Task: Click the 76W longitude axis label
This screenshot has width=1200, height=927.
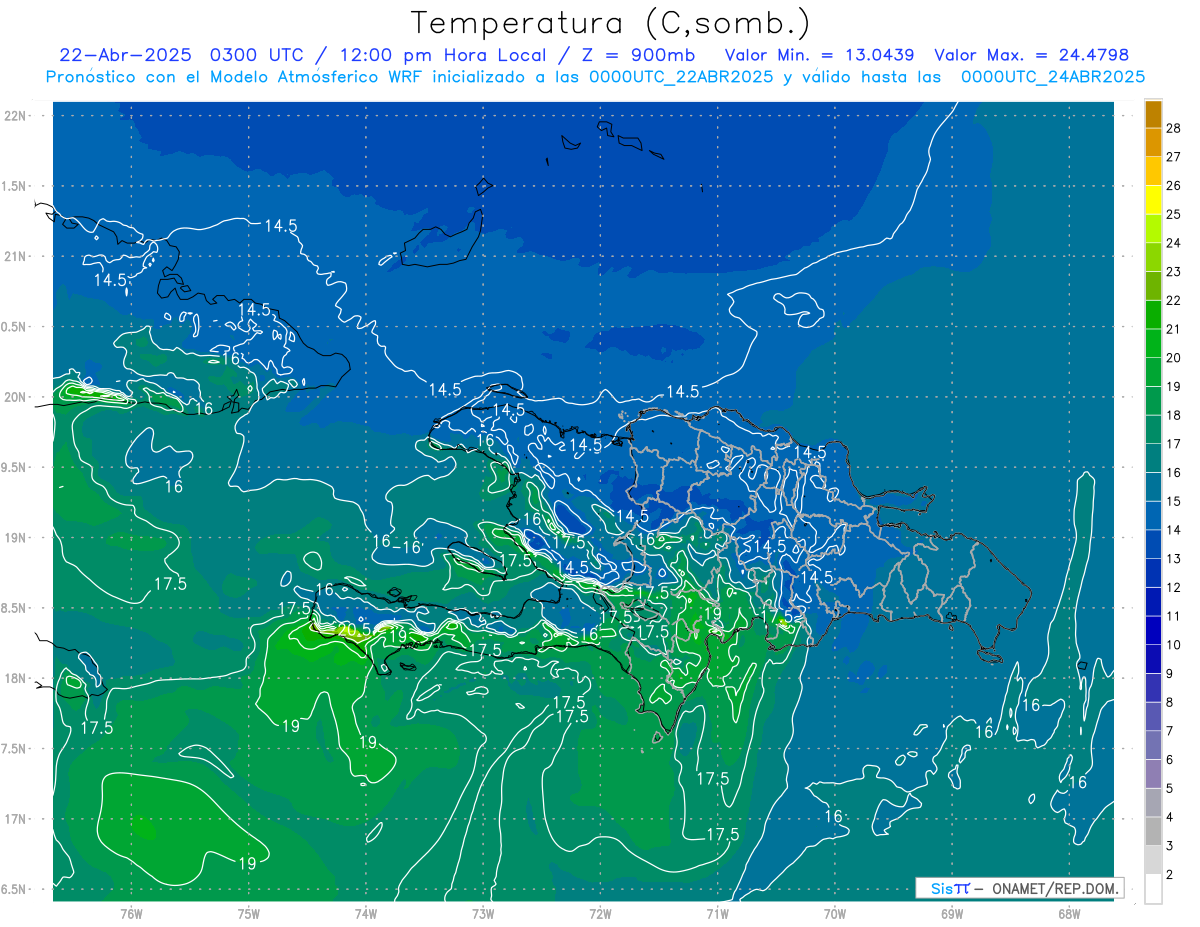Action: point(131,913)
